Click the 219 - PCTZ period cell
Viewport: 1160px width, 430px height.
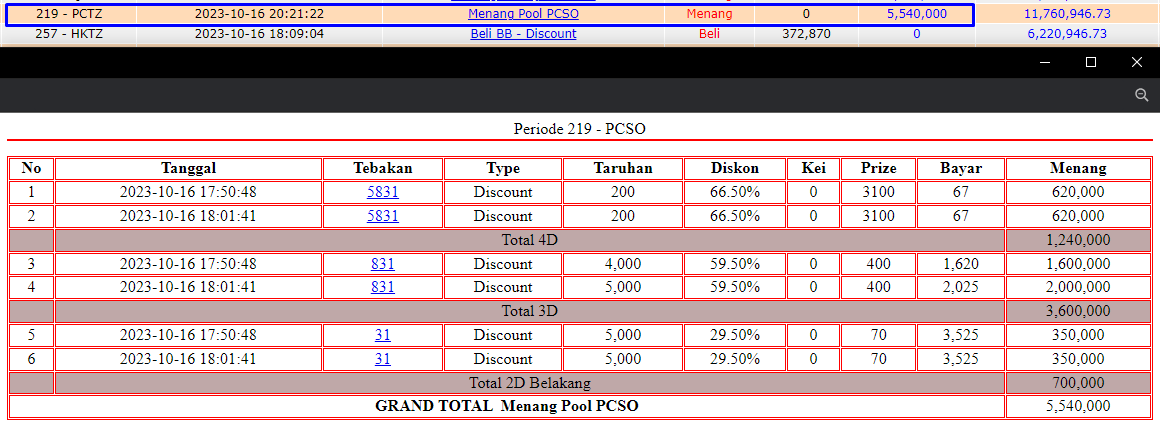[68, 14]
